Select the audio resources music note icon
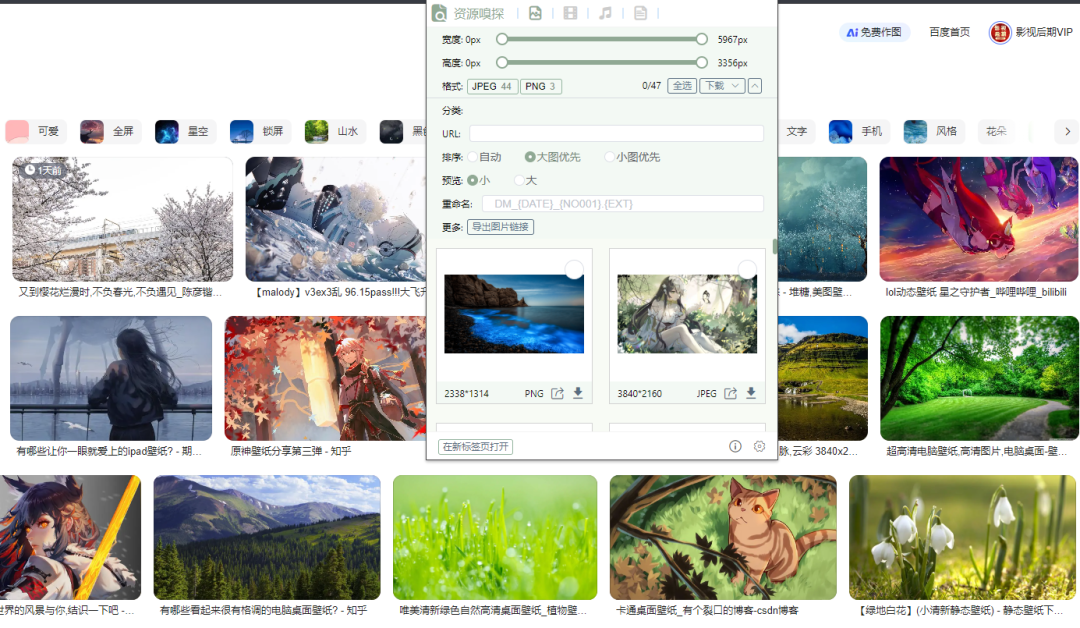Image resolution: width=1080 pixels, height=628 pixels. (x=605, y=13)
